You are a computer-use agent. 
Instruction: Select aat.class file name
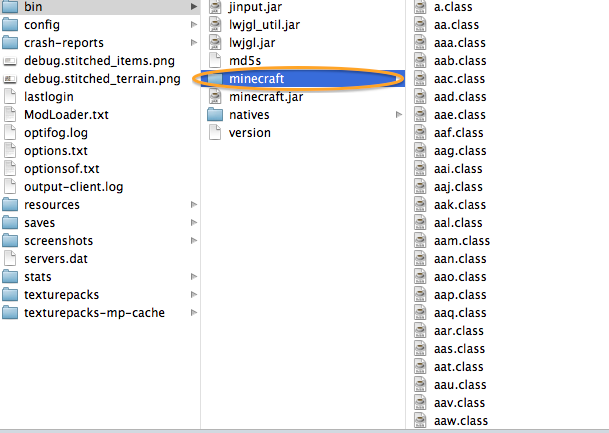[459, 367]
